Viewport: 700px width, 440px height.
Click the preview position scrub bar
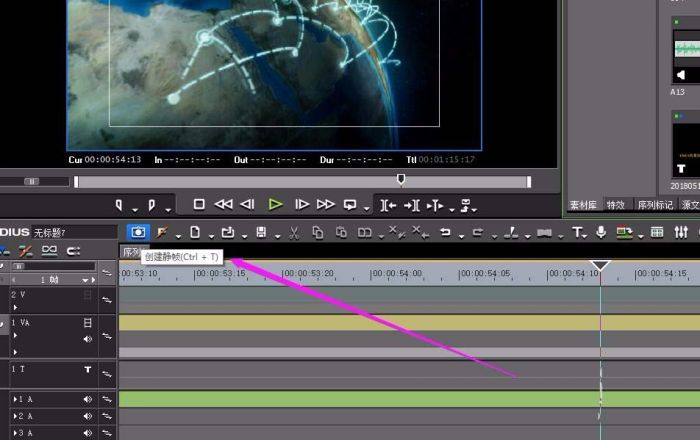tap(300, 181)
